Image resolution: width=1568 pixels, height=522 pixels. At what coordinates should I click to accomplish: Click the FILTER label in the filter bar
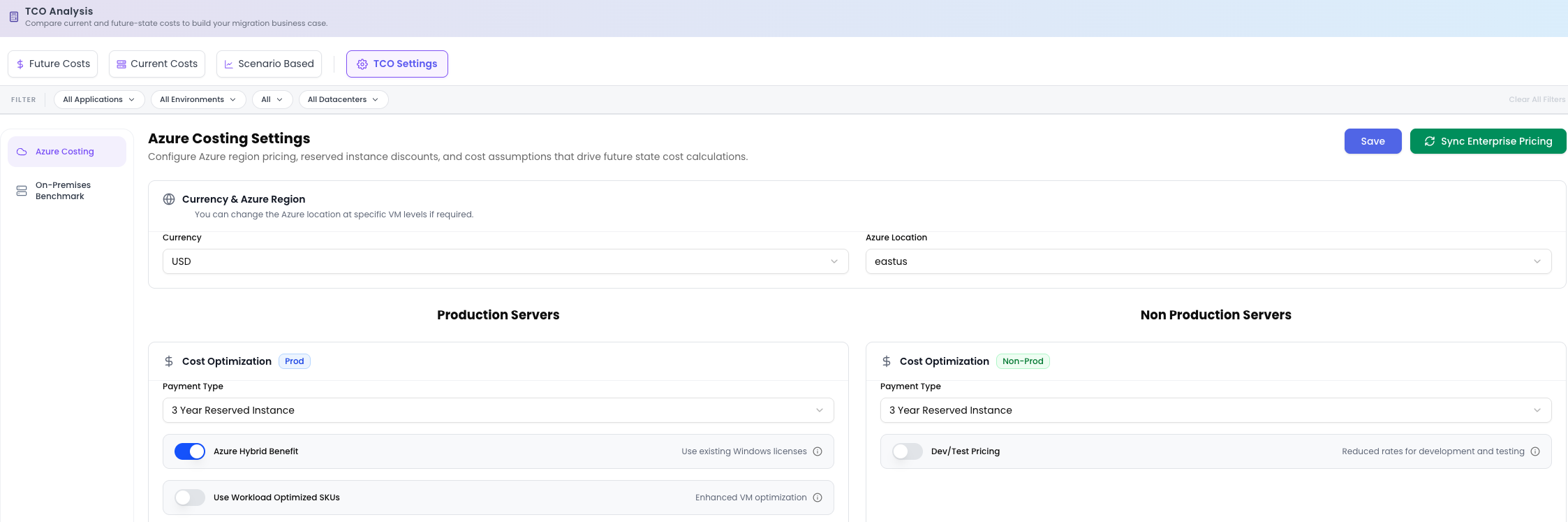pos(24,100)
